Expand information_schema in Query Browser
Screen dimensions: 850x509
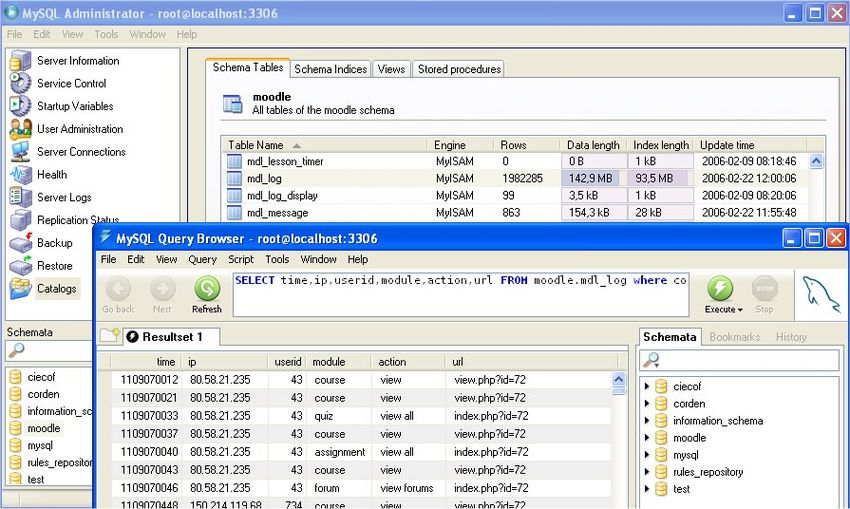coord(647,421)
